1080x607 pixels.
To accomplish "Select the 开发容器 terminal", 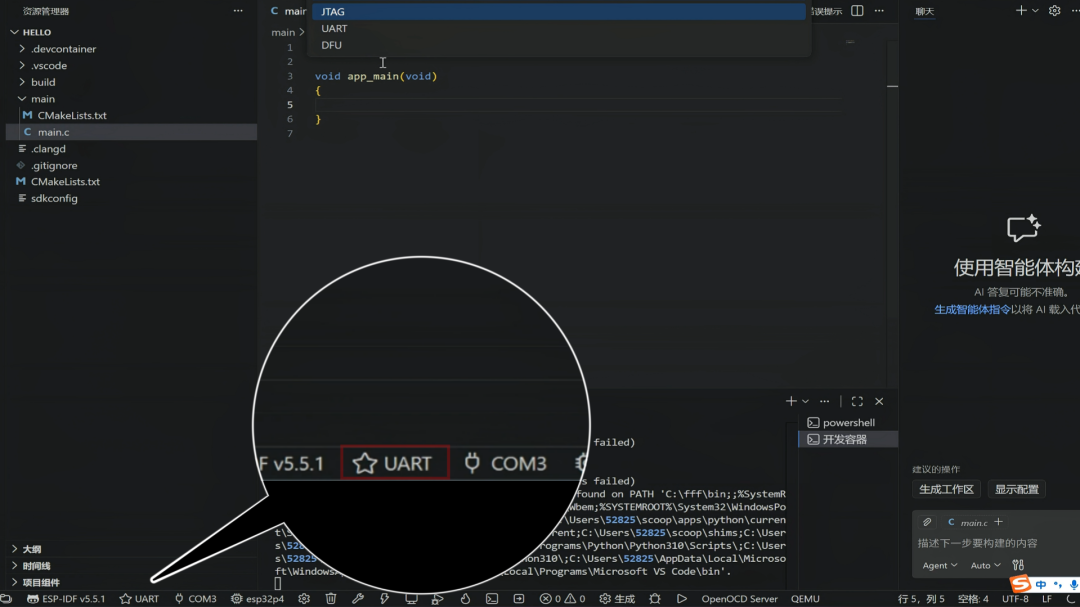I will [x=848, y=439].
